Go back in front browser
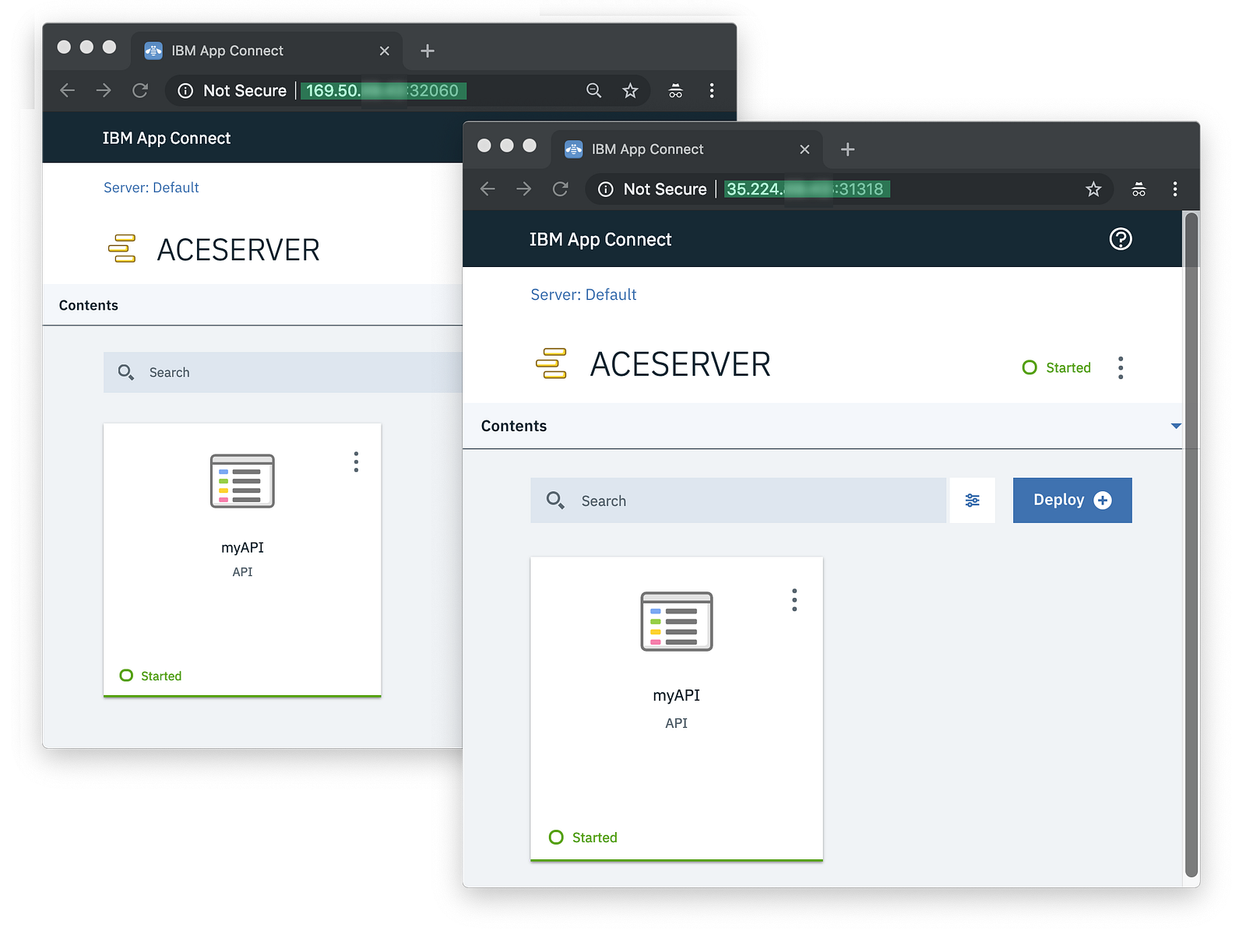 [x=488, y=189]
